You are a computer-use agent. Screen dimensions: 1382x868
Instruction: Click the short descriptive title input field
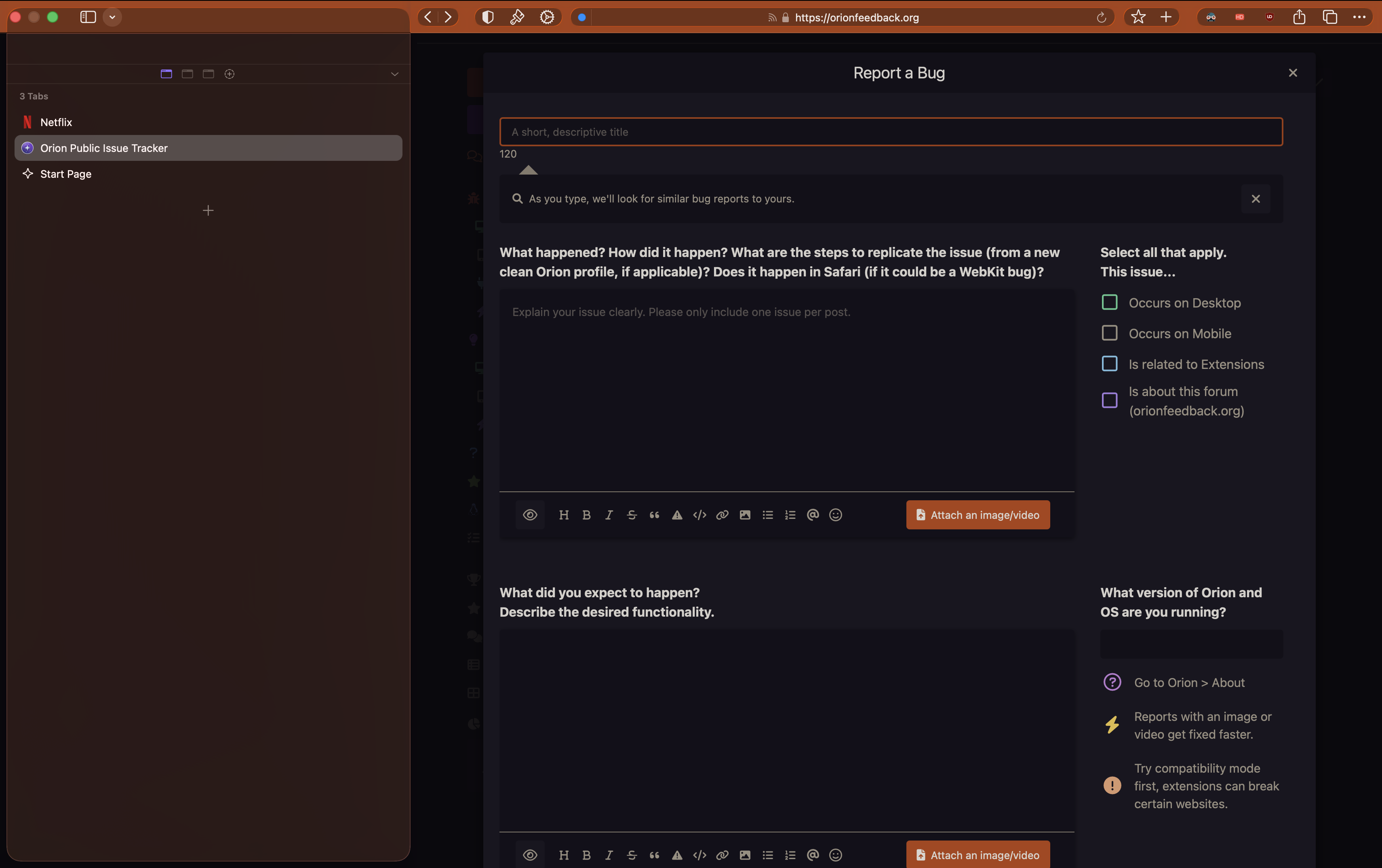891,132
